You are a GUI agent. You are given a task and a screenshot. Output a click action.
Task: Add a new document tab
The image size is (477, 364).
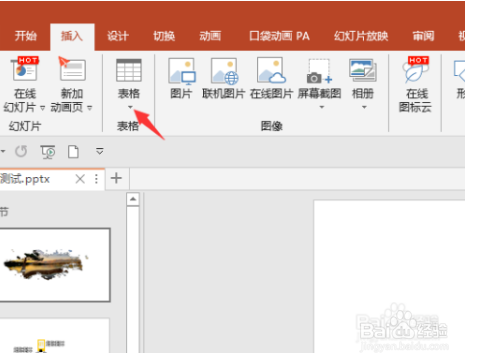(116, 178)
